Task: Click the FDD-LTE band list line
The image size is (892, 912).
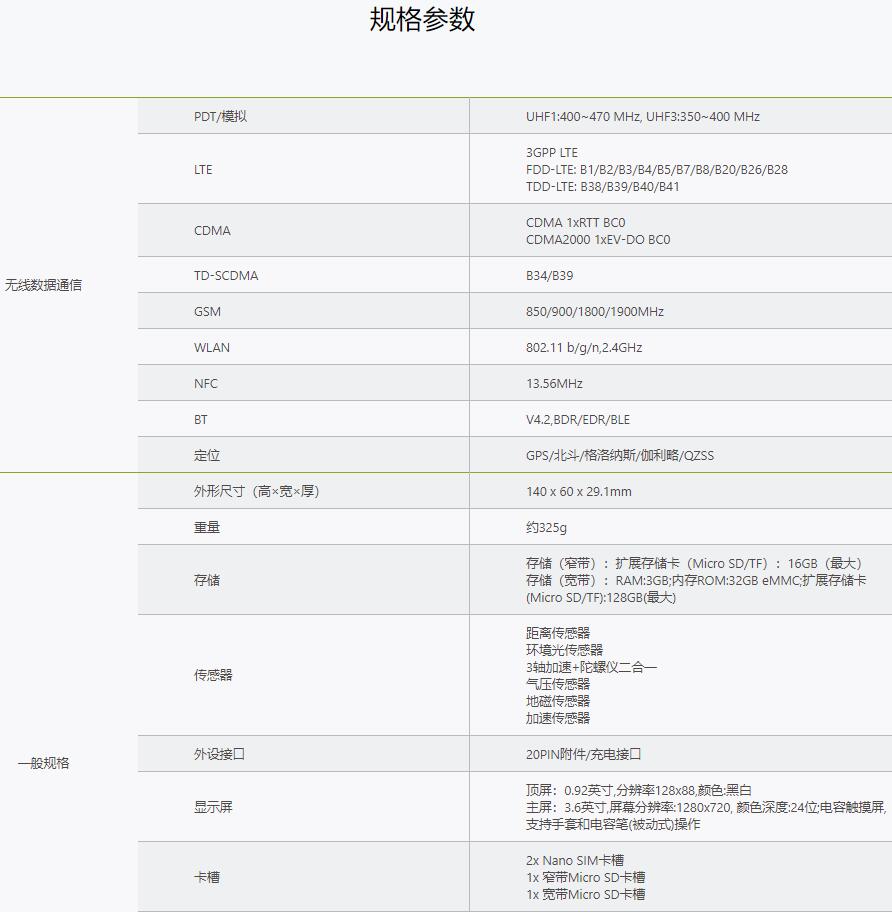Action: [657, 169]
